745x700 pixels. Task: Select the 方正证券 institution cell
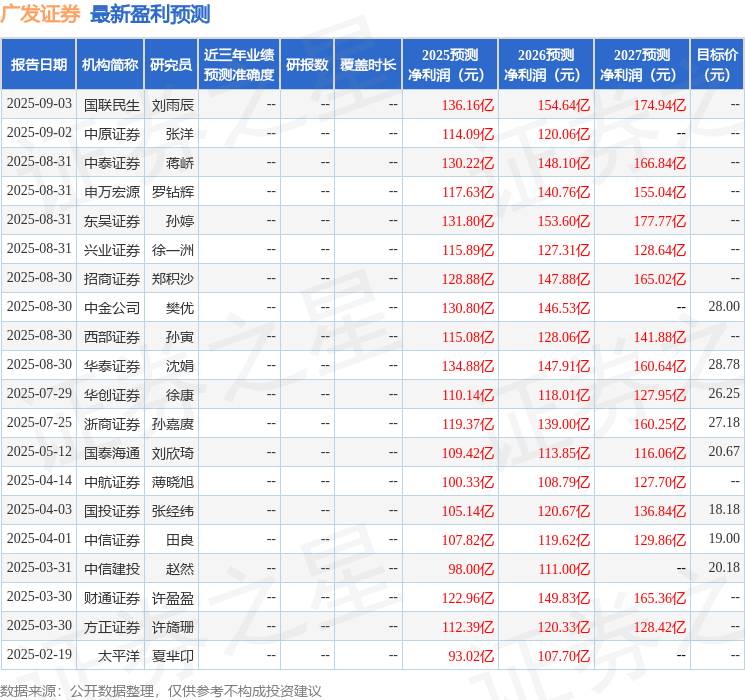point(112,627)
